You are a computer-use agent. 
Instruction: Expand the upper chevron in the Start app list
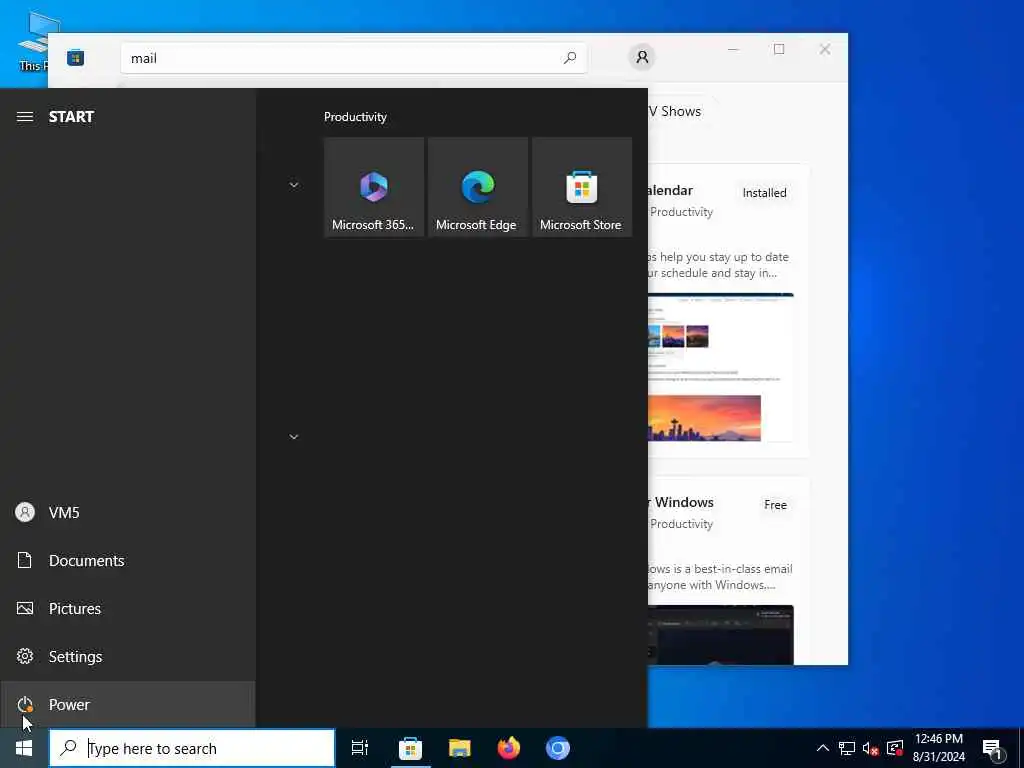pyautogui.click(x=294, y=185)
